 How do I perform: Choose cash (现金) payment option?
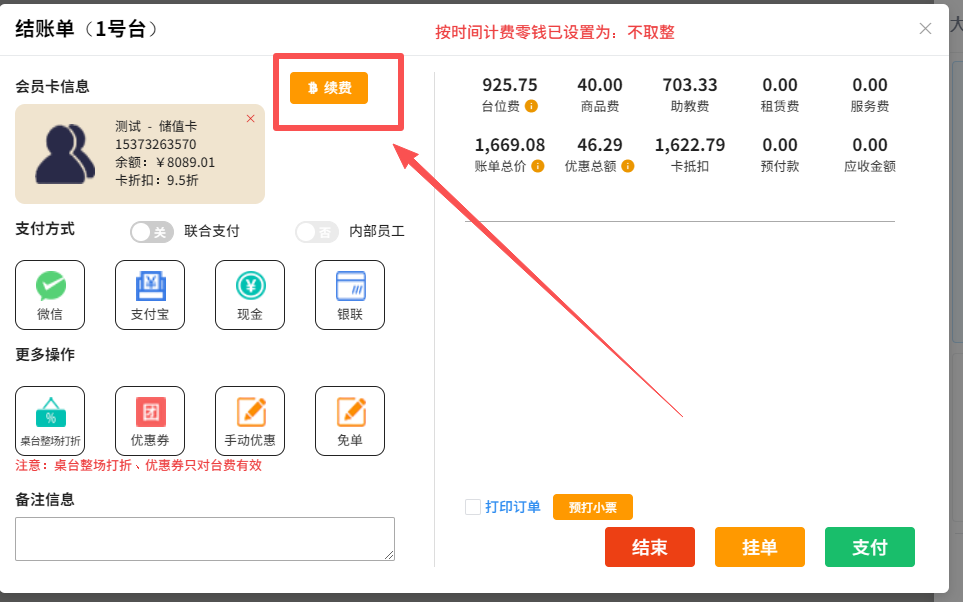(x=249, y=294)
